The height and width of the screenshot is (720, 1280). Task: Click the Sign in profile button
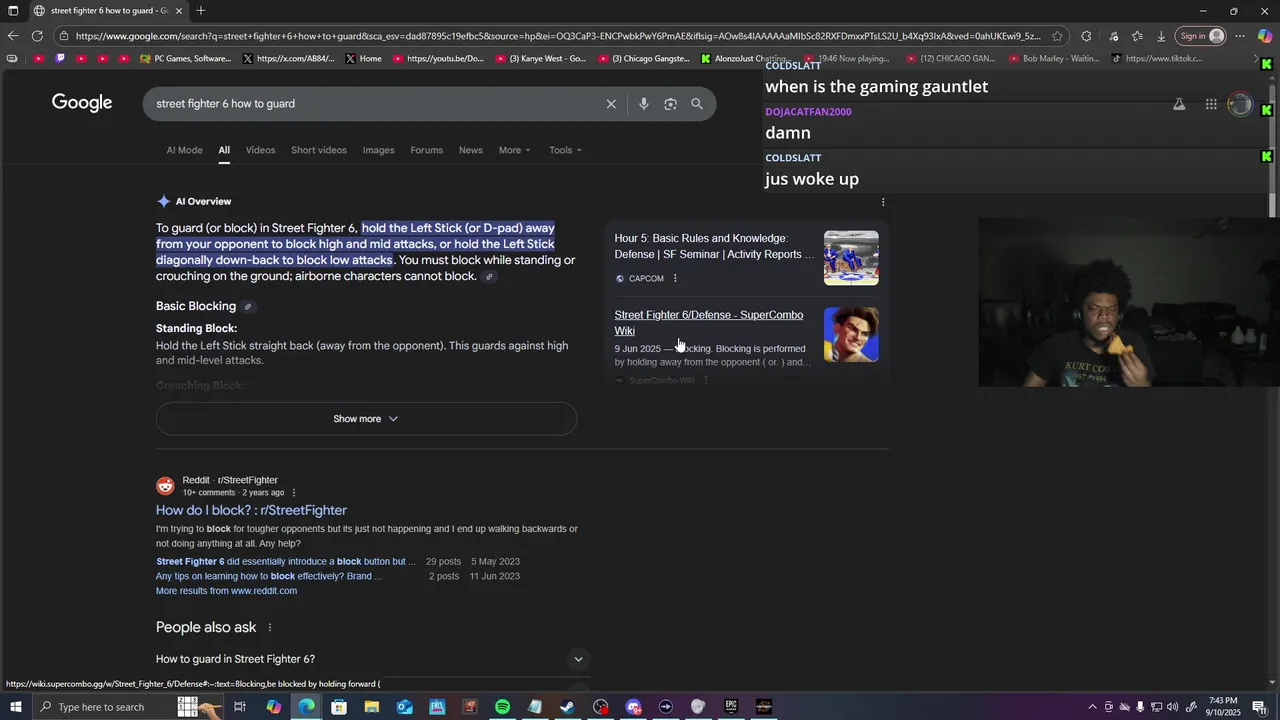pyautogui.click(x=1201, y=36)
